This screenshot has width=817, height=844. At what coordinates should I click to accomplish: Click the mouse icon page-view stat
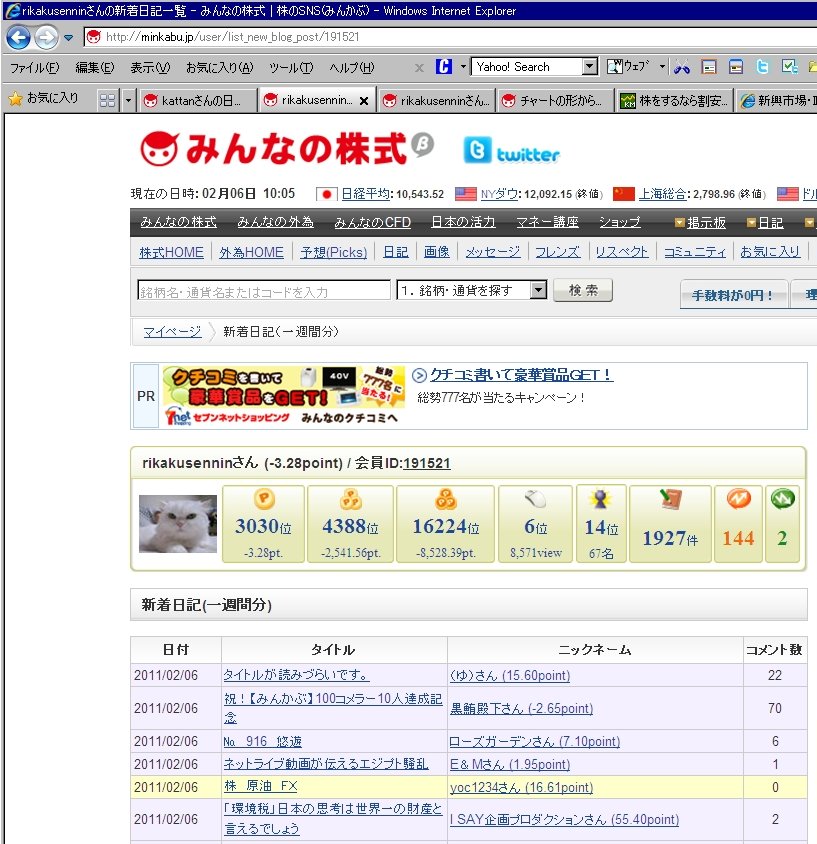coord(535,500)
